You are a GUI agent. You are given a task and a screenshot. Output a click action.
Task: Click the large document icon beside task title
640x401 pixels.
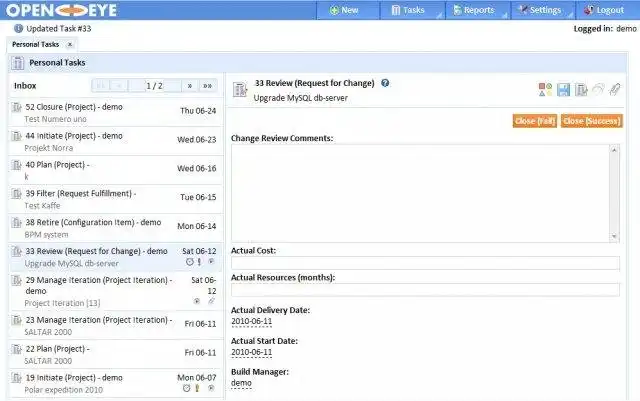click(240, 89)
